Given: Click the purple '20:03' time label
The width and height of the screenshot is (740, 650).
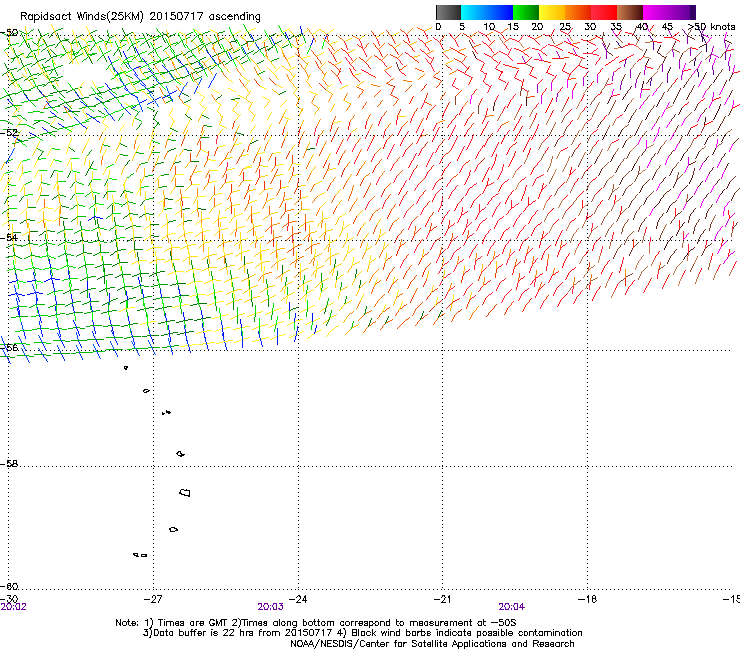Looking at the screenshot, I should pos(270,607).
